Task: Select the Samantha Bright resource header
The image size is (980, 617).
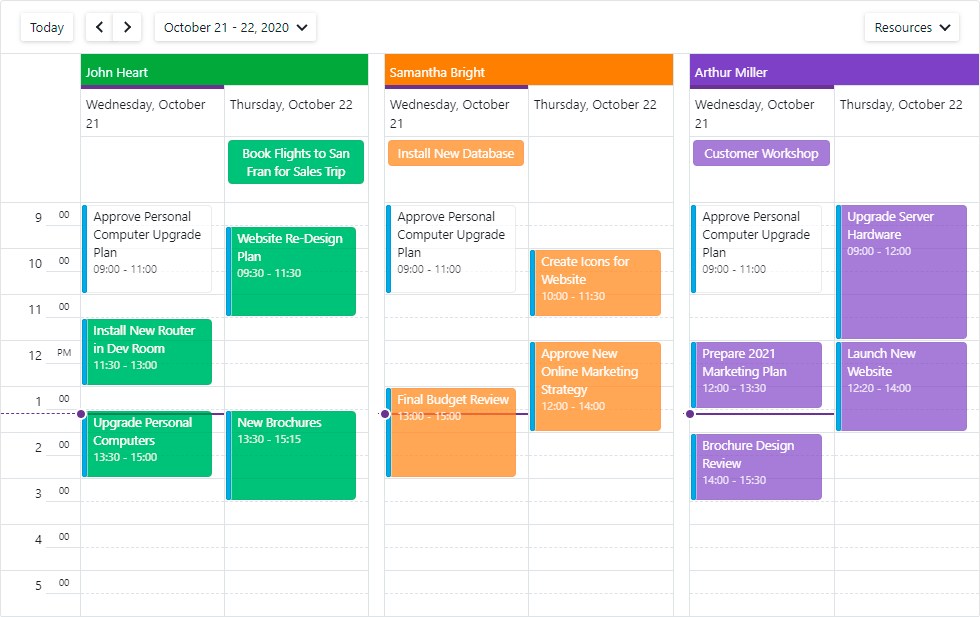Action: click(x=529, y=71)
